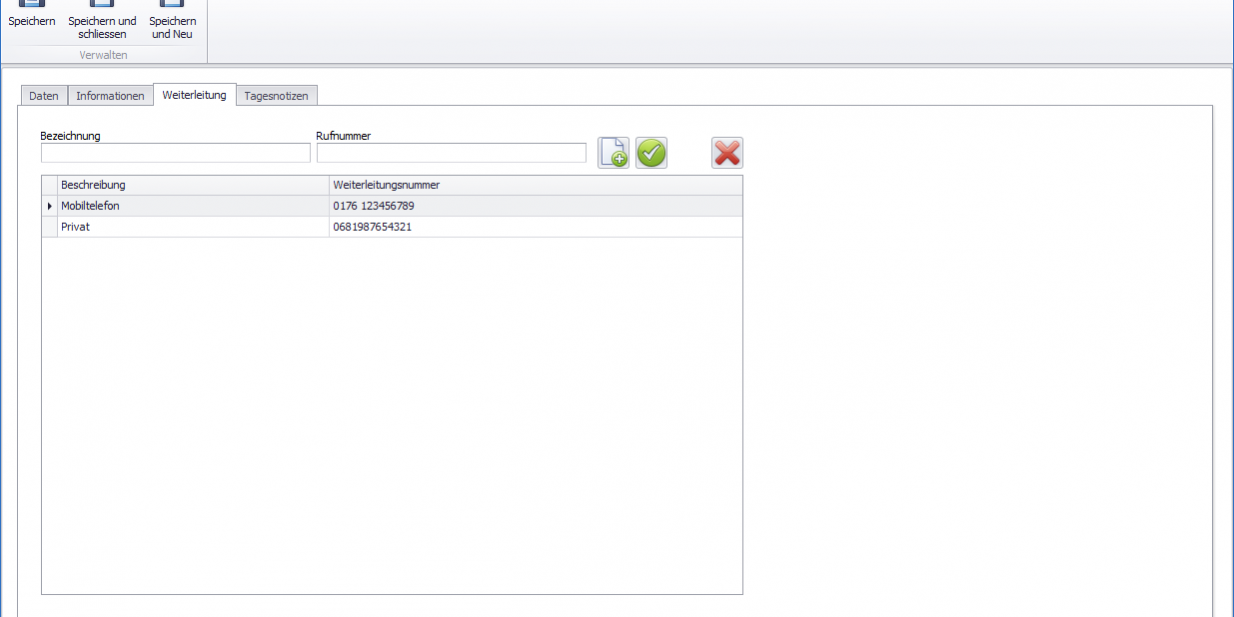The width and height of the screenshot is (1234, 617).
Task: Switch to the Daten tab
Action: coord(43,96)
